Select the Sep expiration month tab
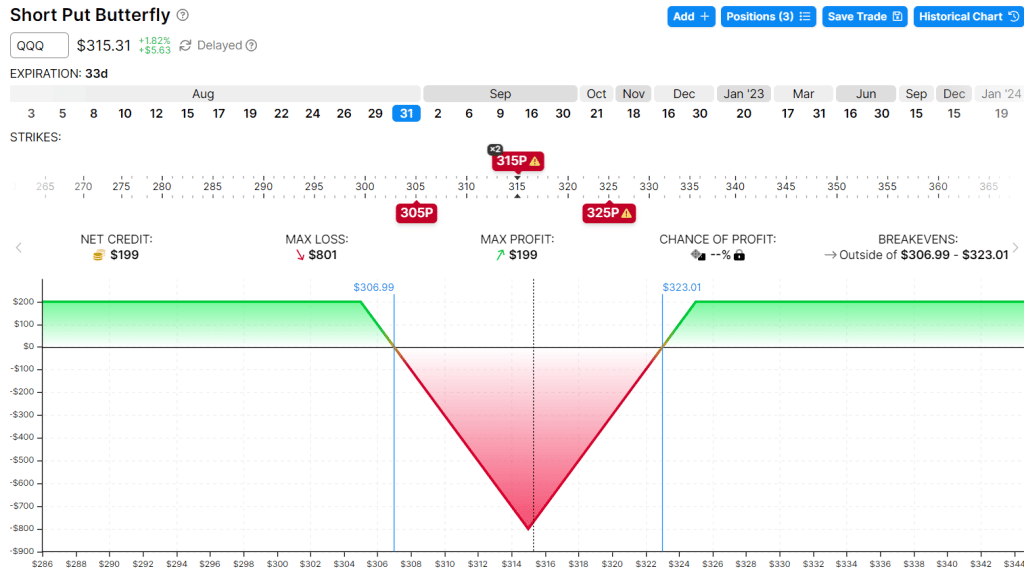The width and height of the screenshot is (1024, 575). point(500,94)
